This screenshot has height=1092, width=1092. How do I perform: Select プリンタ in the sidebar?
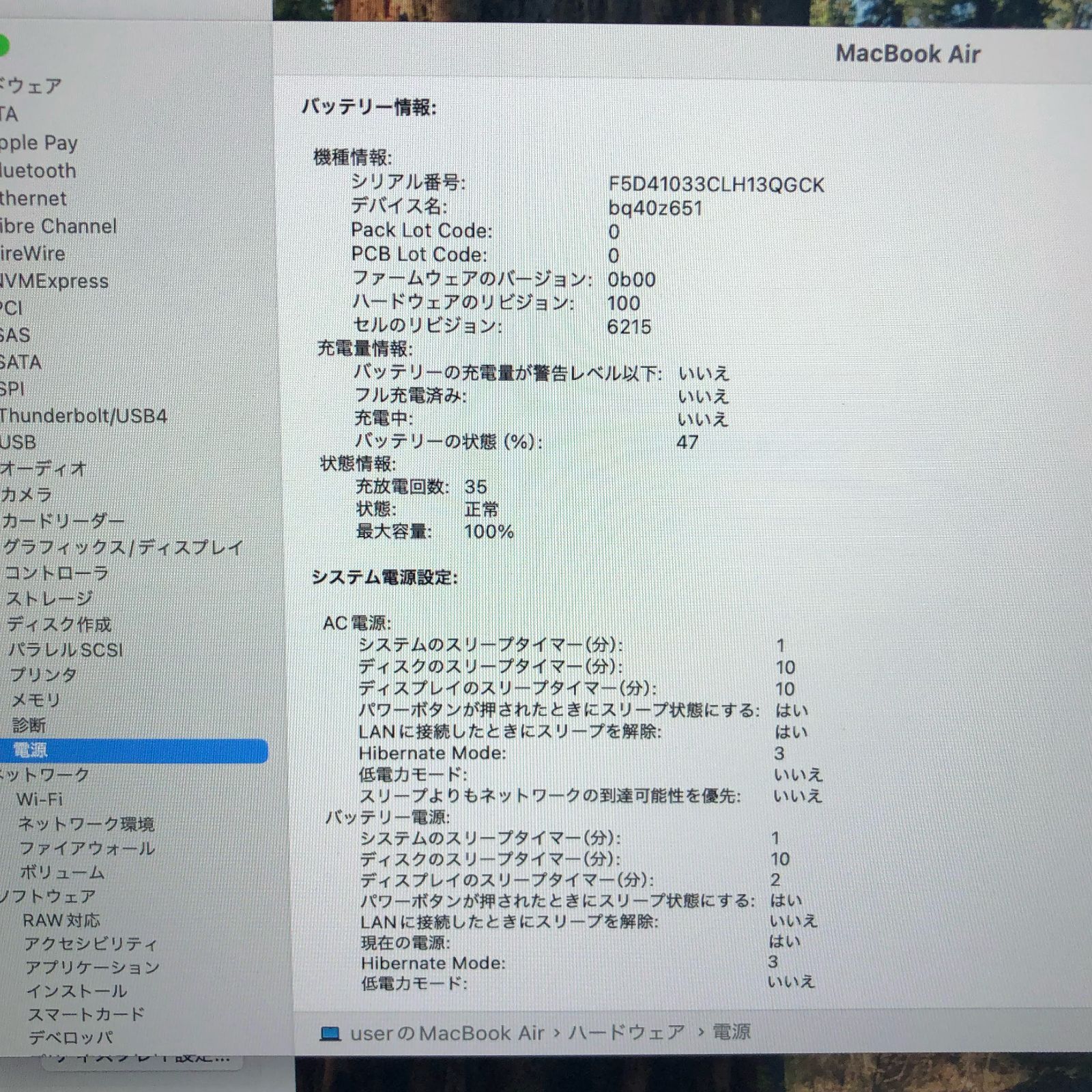[x=44, y=675]
